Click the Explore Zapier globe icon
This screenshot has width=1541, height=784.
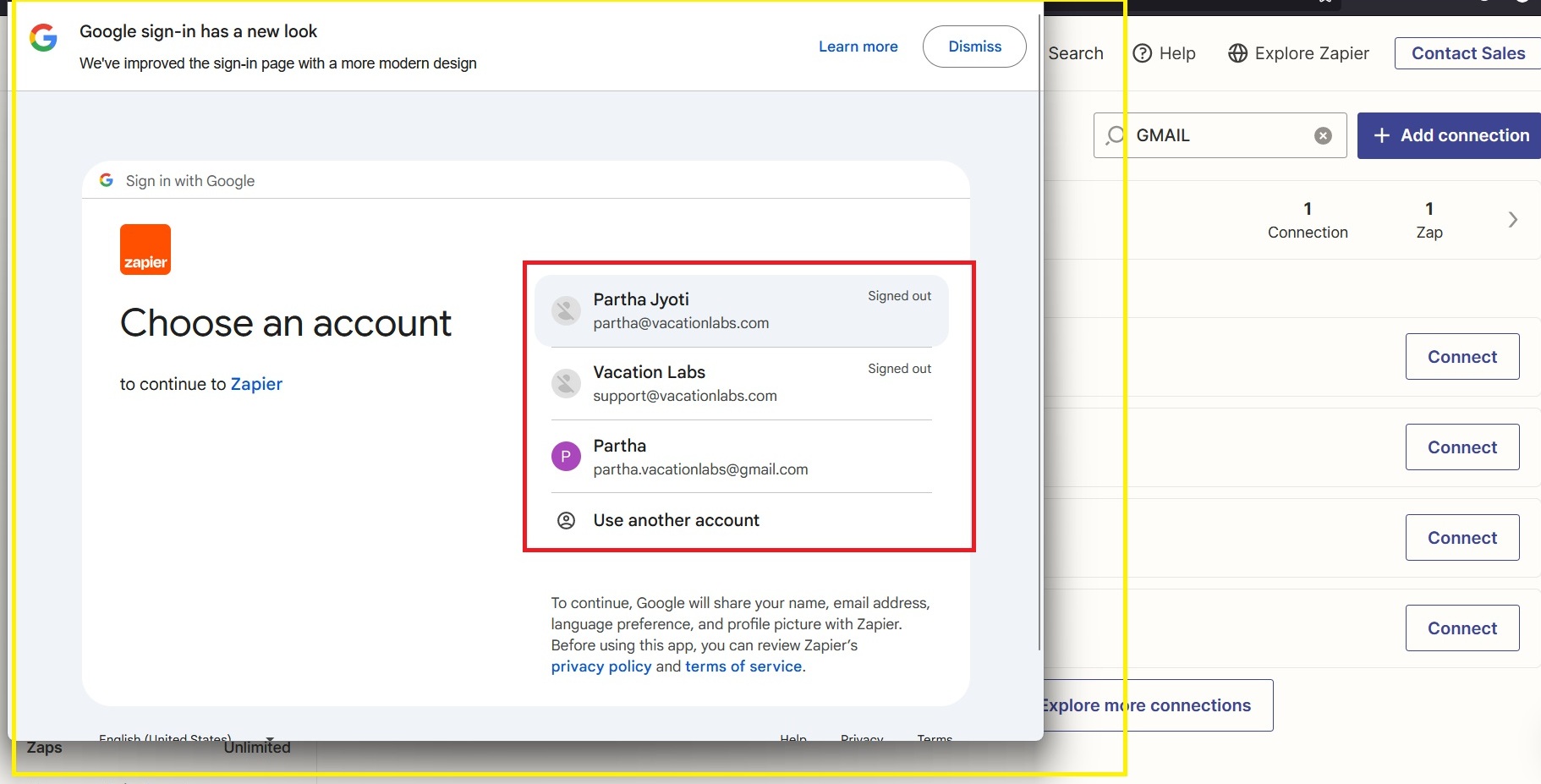coord(1237,53)
